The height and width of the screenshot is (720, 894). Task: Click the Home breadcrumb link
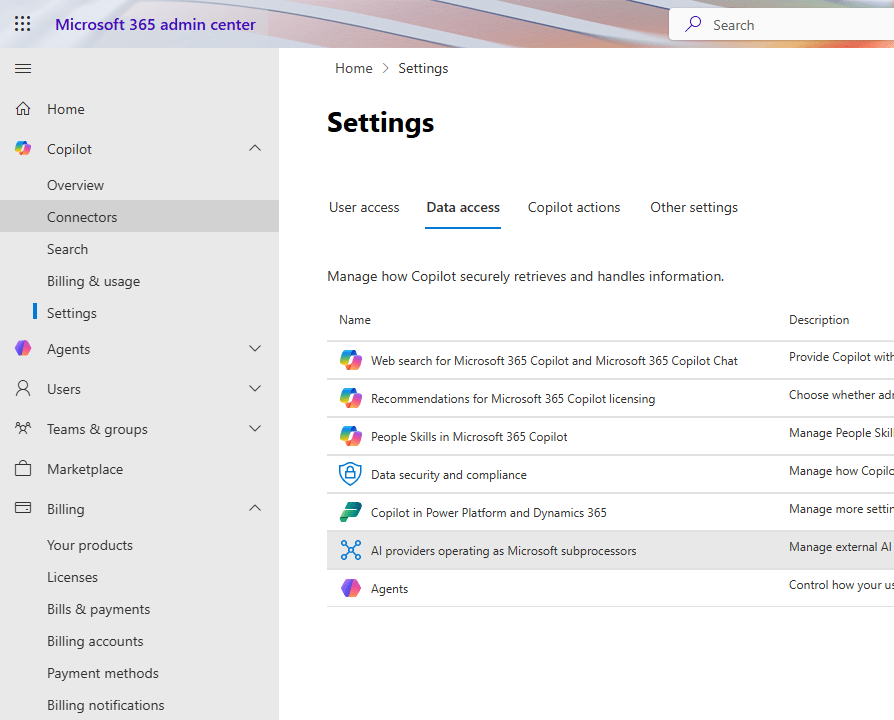coord(353,69)
